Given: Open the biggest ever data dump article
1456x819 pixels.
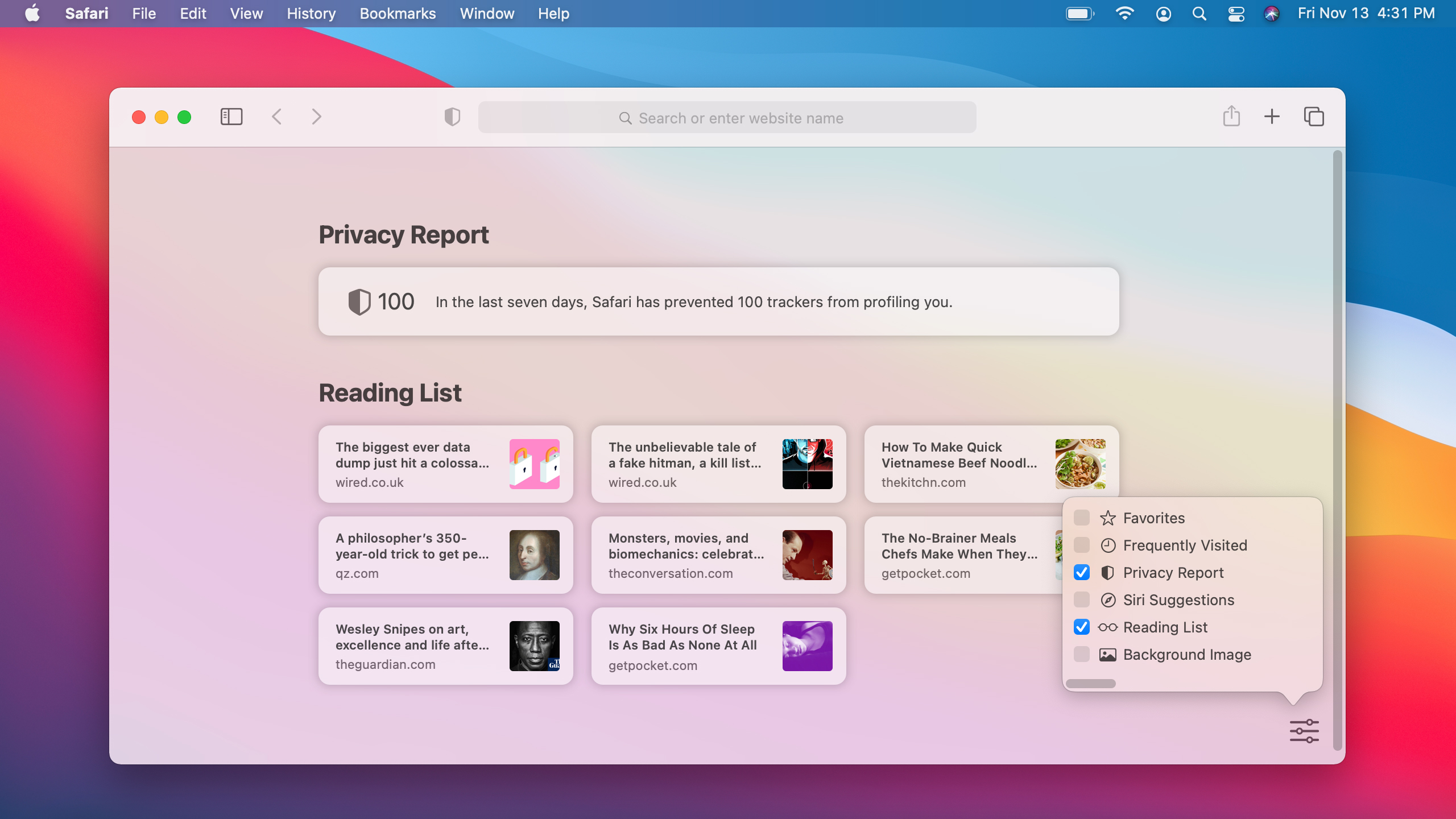Looking at the screenshot, I should coord(445,464).
